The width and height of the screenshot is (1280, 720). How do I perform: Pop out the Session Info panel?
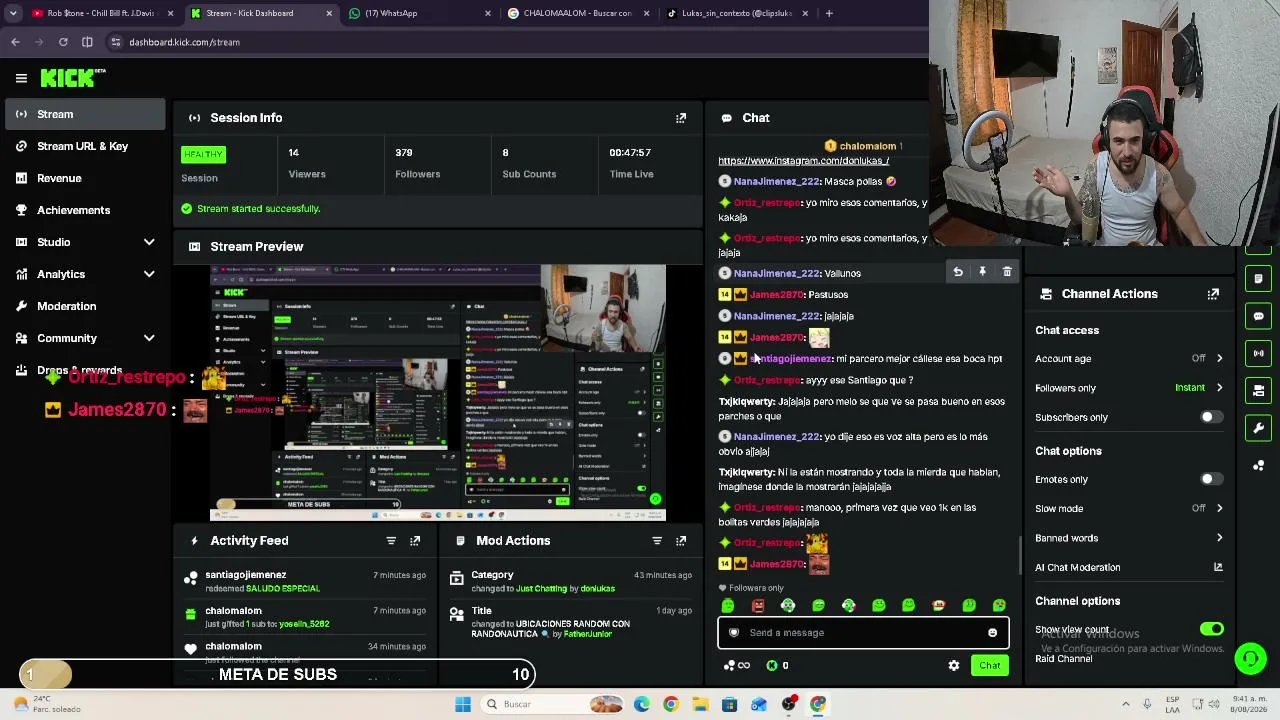681,118
